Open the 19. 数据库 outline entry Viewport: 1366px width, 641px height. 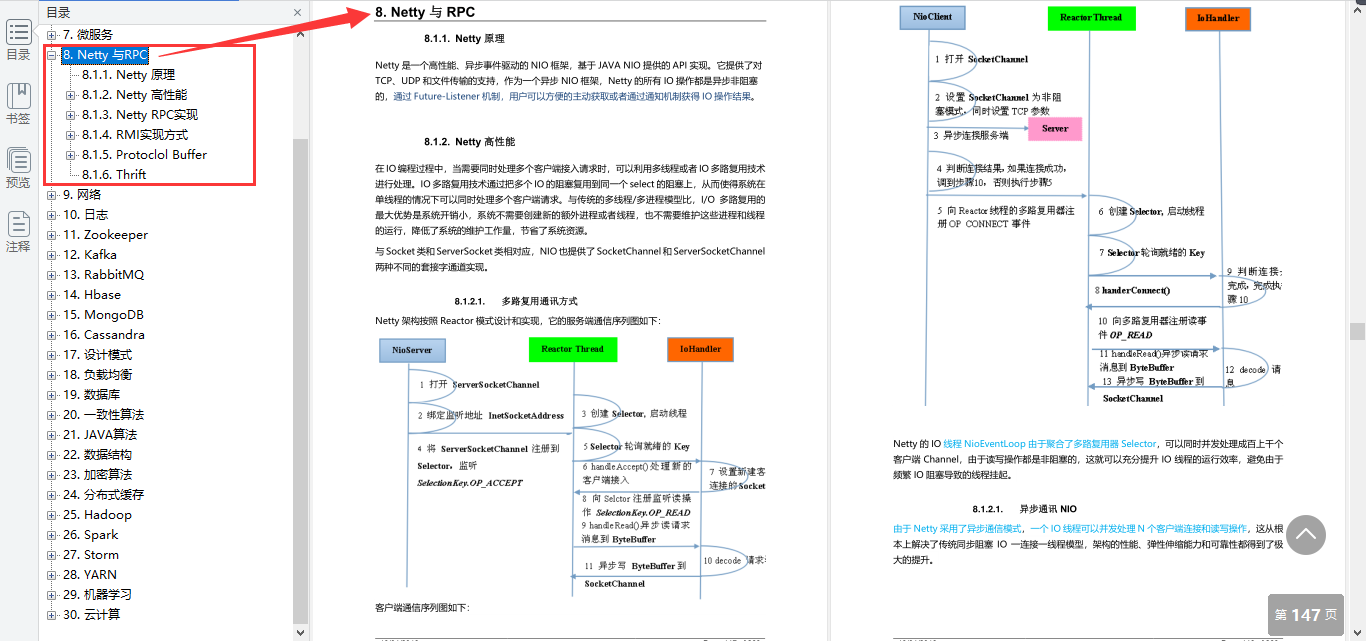[x=92, y=395]
